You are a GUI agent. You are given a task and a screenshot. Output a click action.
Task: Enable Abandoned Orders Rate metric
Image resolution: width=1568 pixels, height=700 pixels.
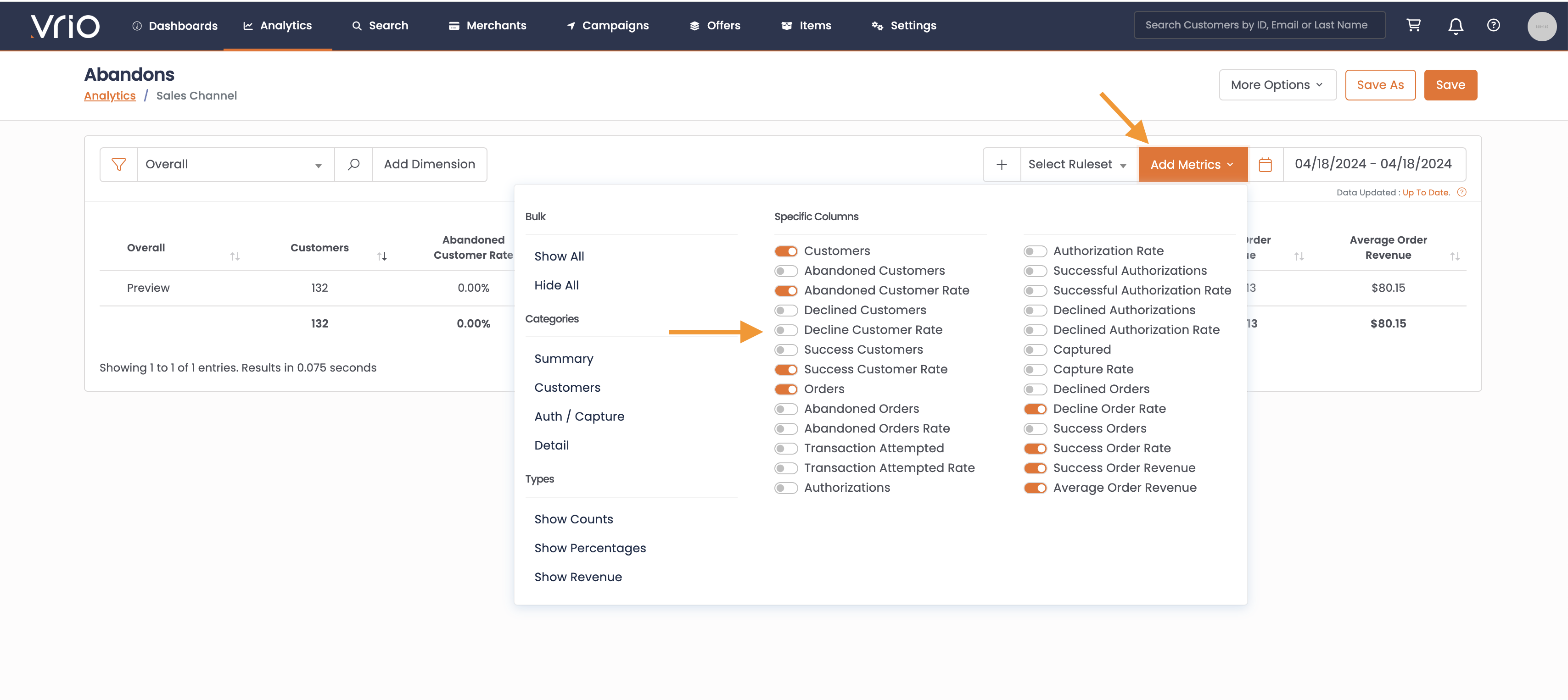pos(786,429)
